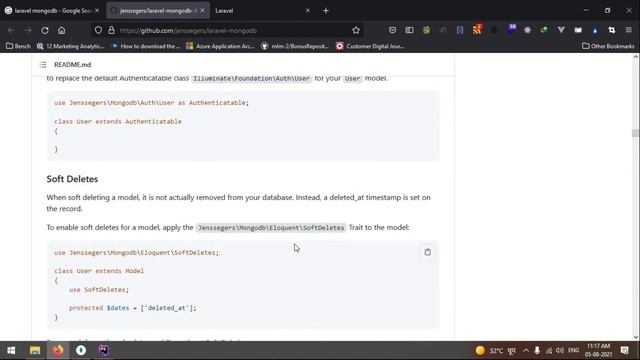The height and width of the screenshot is (360, 640).
Task: Reload the current GitHub page
Action: click(x=45, y=30)
